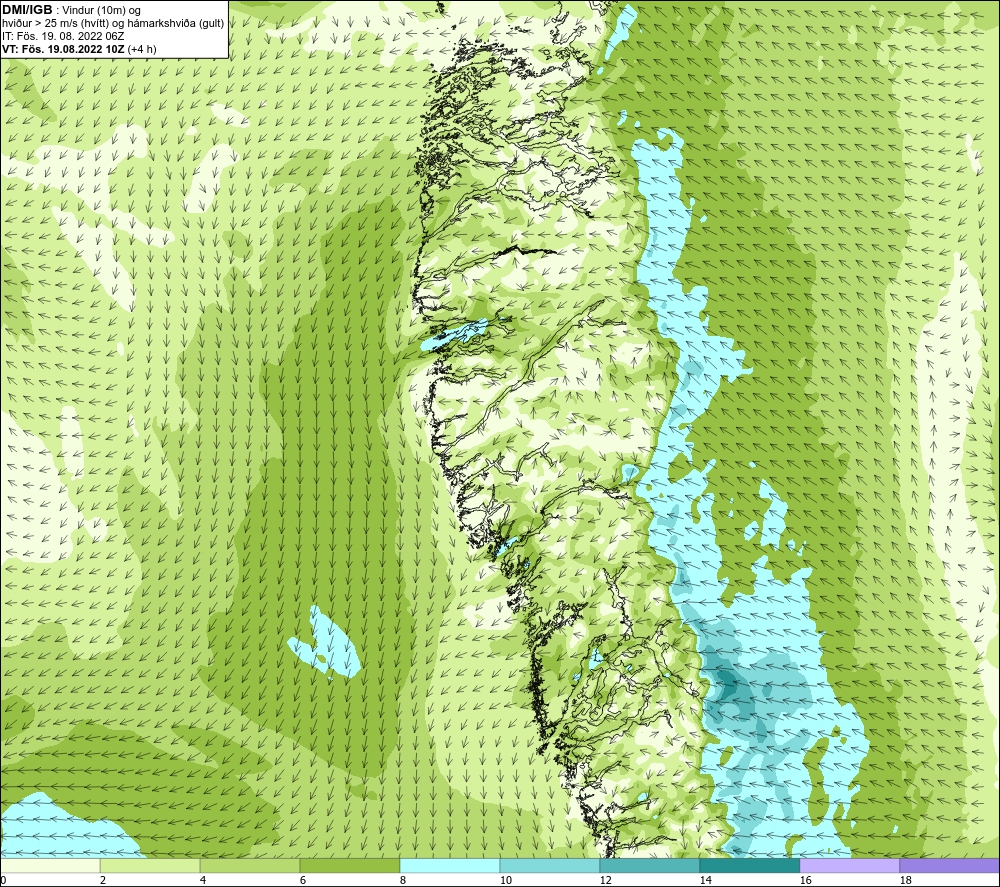
Task: Click the '2' scale label
Action: (103, 881)
